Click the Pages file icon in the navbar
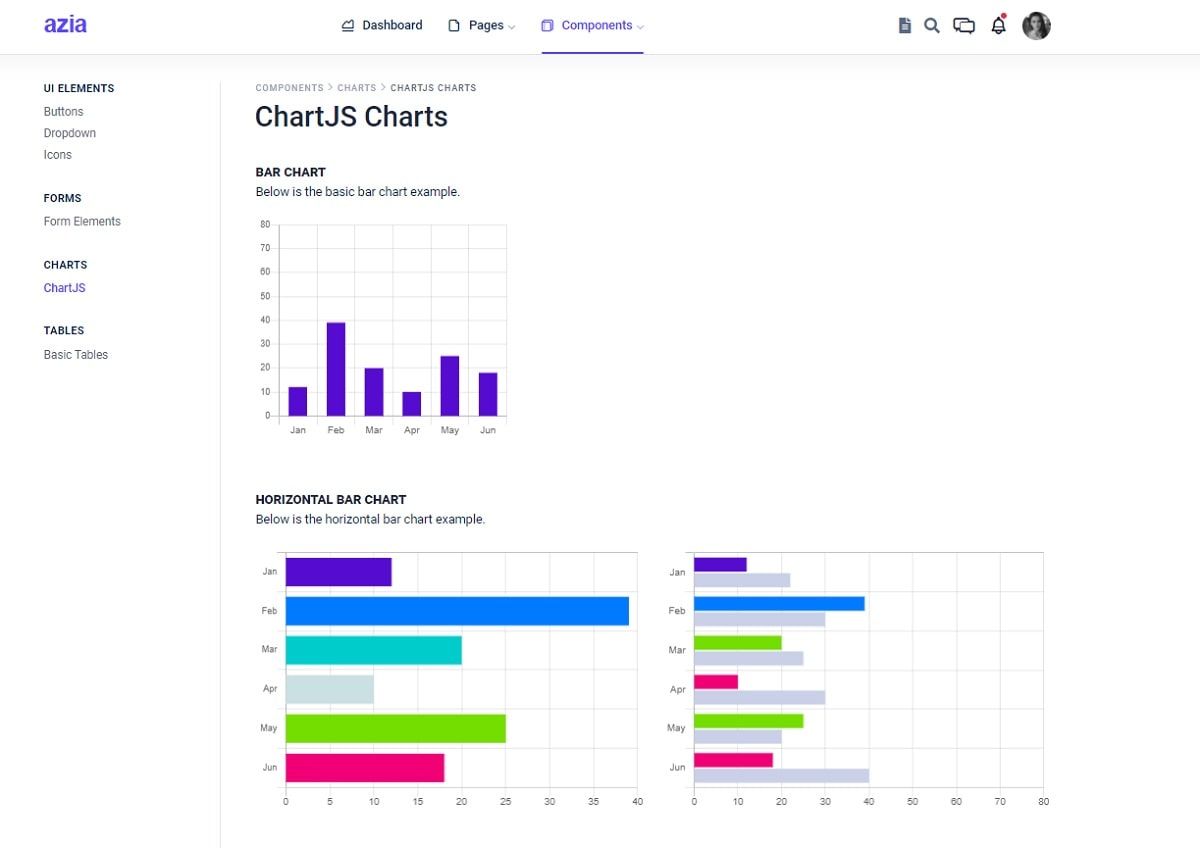The image size is (1200, 848). coord(455,25)
